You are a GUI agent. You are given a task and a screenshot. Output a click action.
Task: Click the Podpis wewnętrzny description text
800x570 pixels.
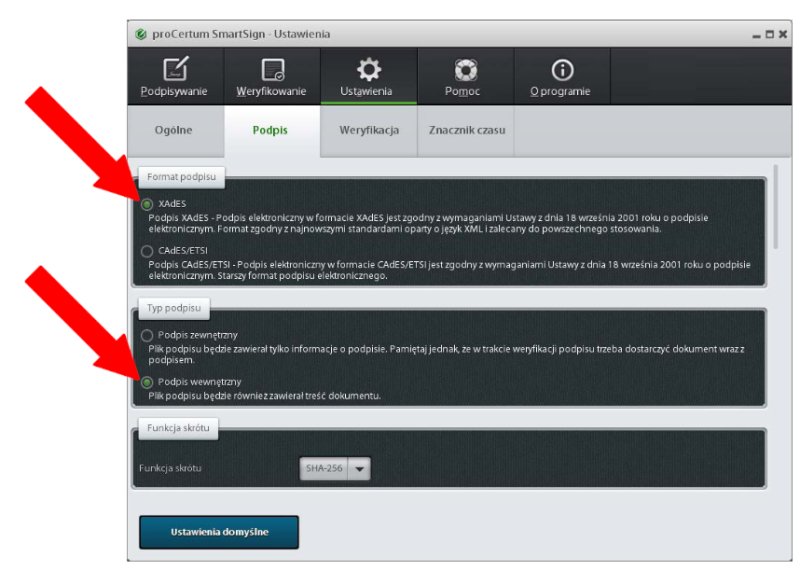264,396
